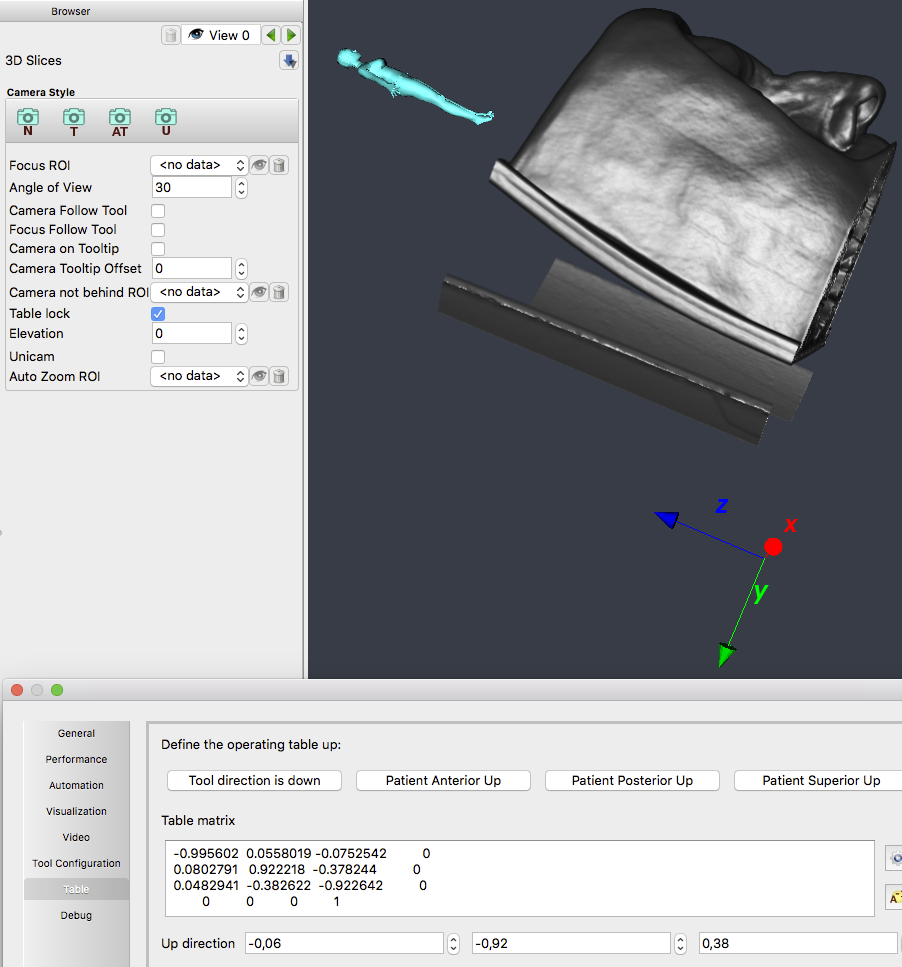The width and height of the screenshot is (902, 967).
Task: Enable the Unicam checkbox
Action: (158, 357)
